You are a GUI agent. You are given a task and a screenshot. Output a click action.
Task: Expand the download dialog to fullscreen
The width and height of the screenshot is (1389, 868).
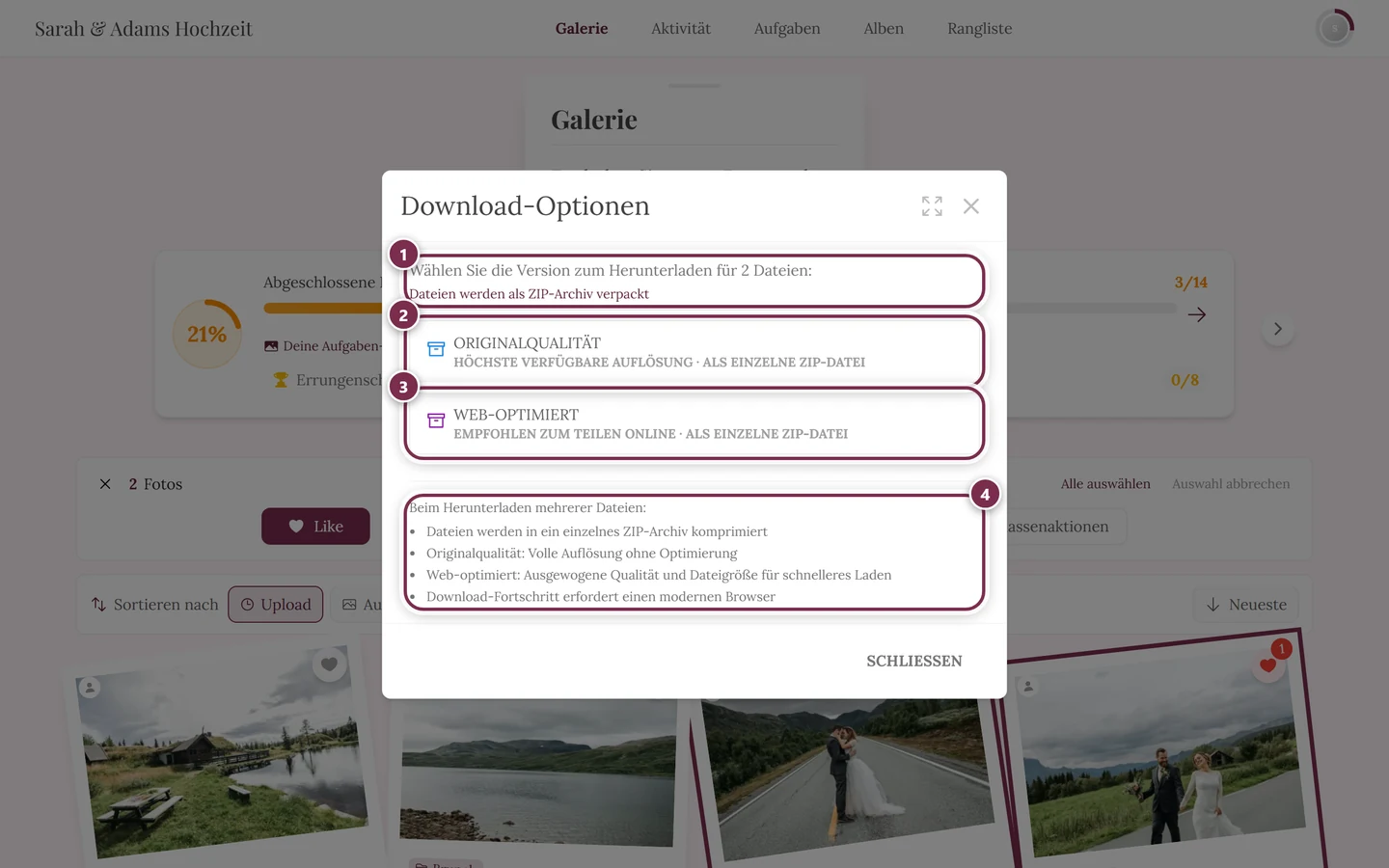click(932, 206)
